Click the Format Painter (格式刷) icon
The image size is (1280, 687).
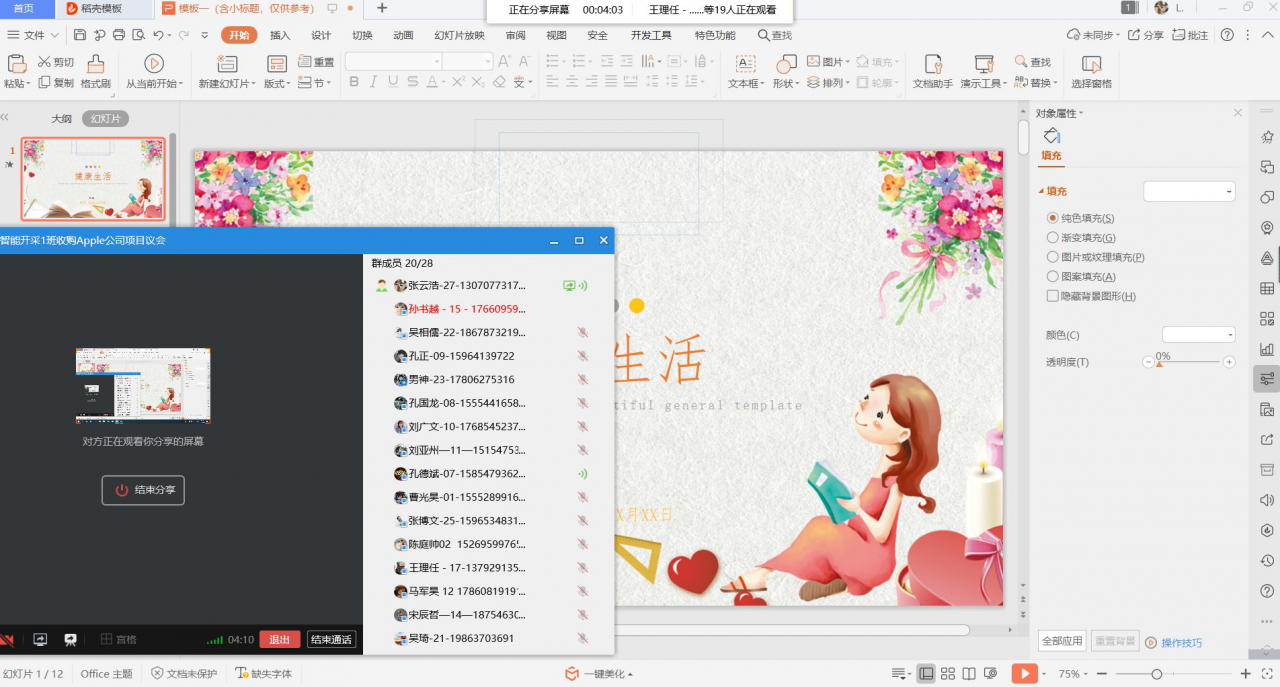click(95, 65)
